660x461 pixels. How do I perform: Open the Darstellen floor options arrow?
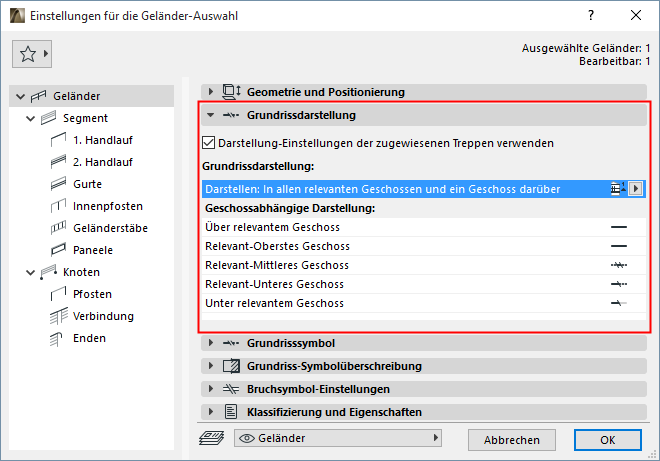[x=633, y=188]
